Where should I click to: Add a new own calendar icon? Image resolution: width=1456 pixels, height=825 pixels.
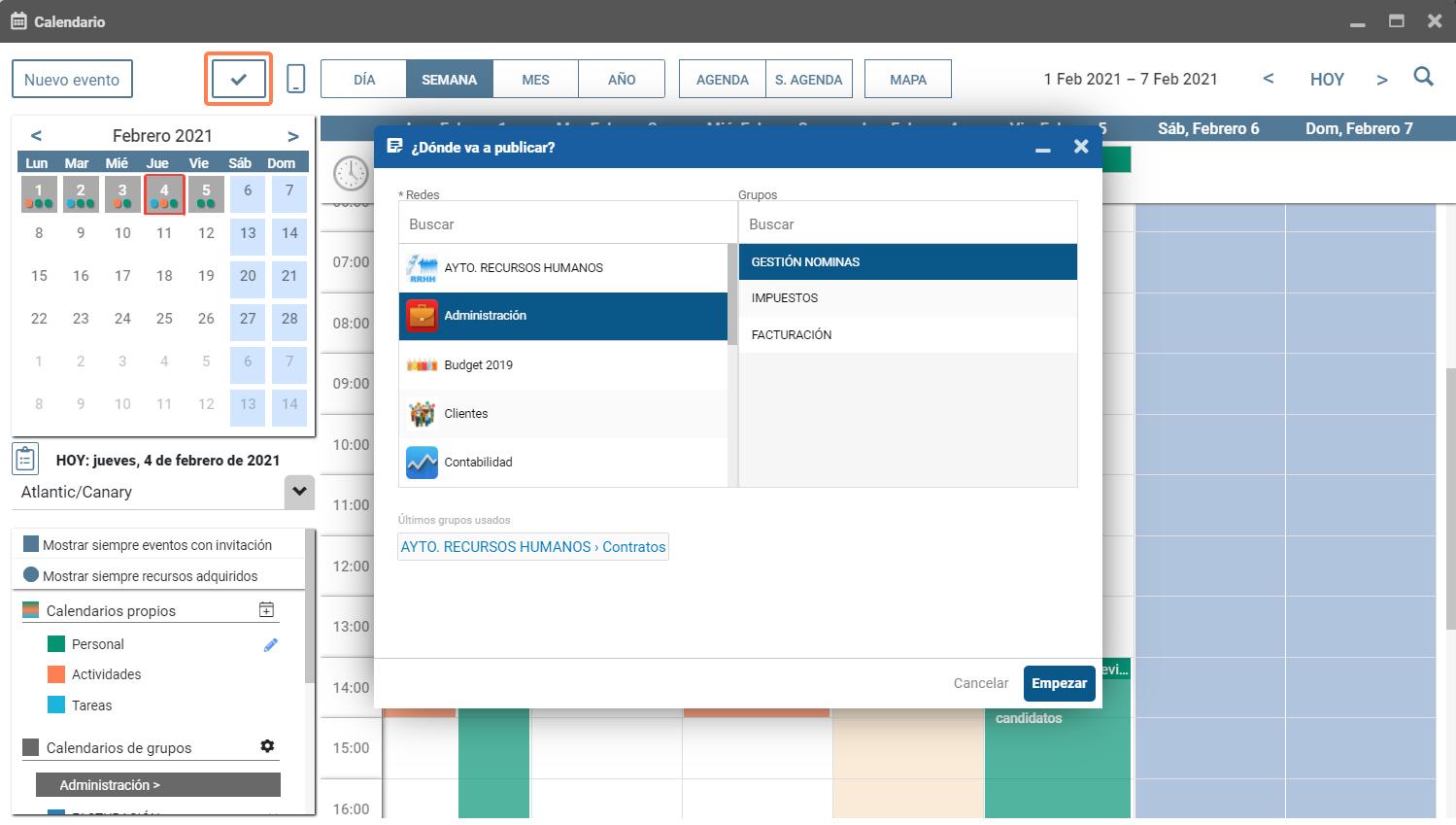[266, 609]
